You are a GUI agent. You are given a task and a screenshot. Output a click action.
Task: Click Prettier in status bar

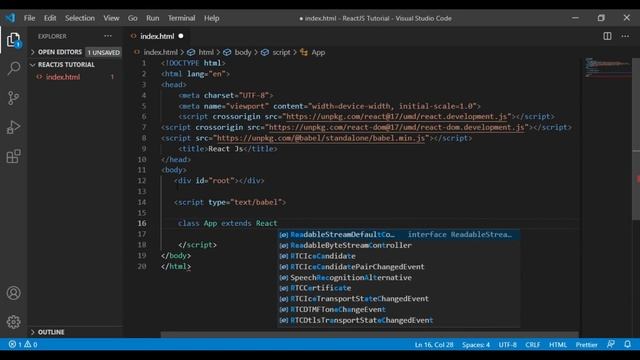[x=587, y=344]
